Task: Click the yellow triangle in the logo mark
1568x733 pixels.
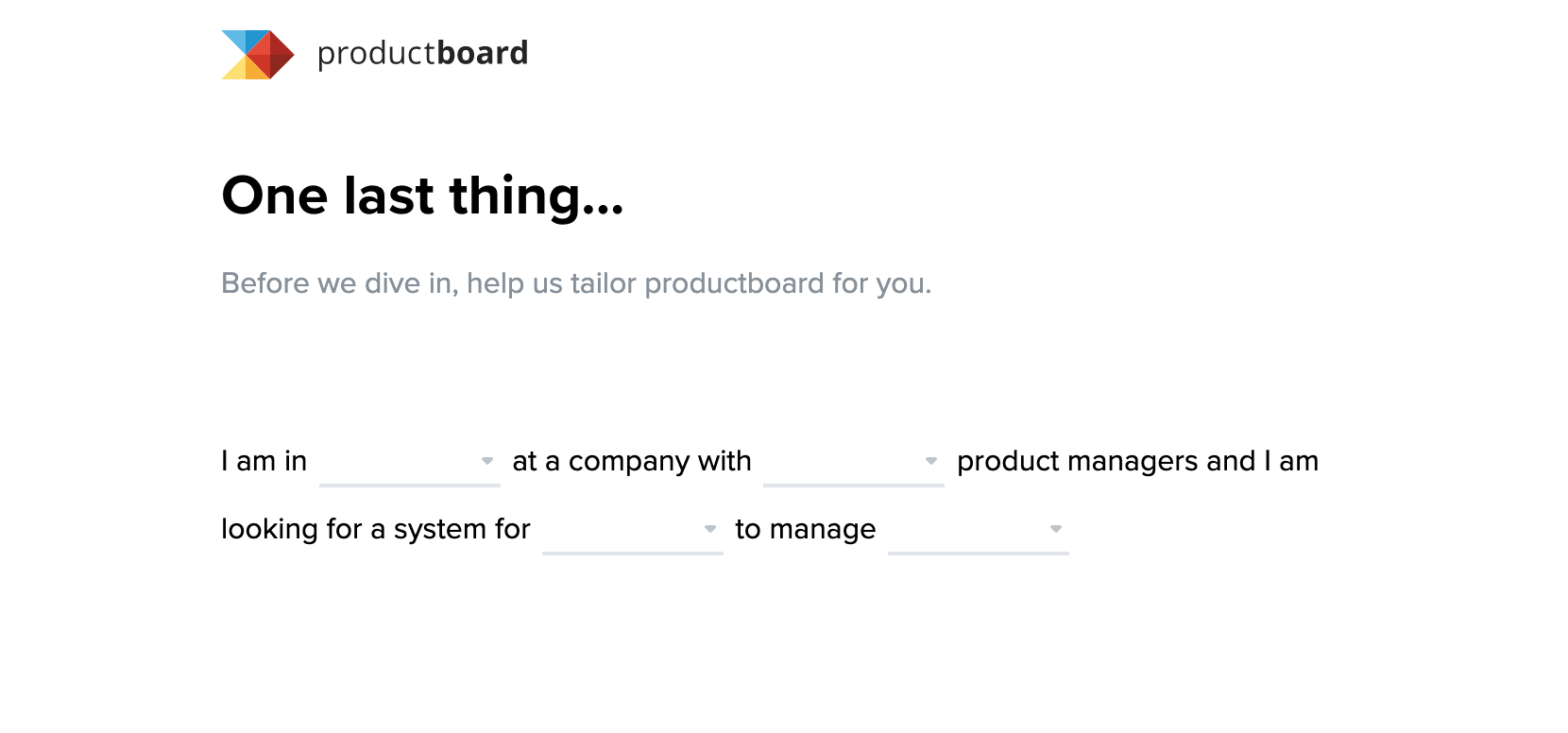Action: [x=232, y=71]
